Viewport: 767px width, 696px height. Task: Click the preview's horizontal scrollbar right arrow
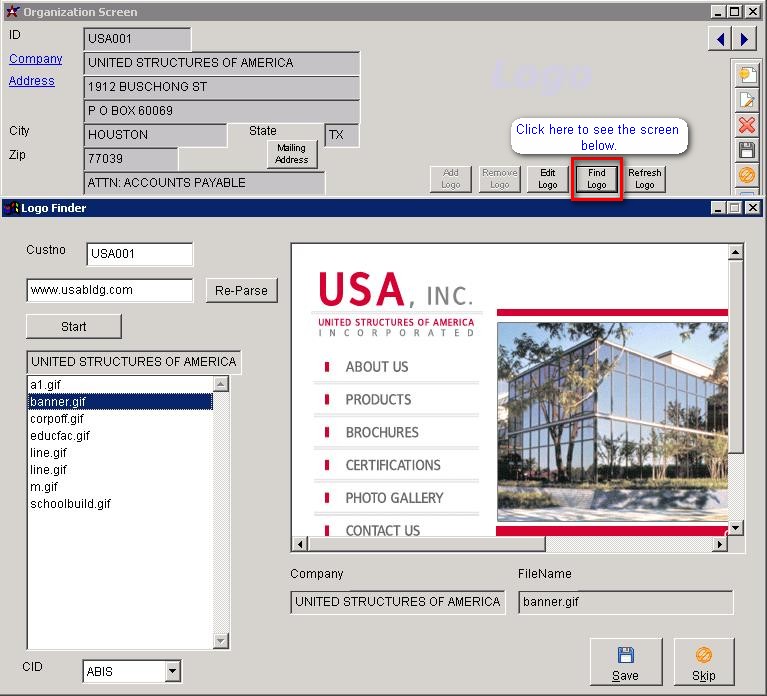tap(721, 545)
